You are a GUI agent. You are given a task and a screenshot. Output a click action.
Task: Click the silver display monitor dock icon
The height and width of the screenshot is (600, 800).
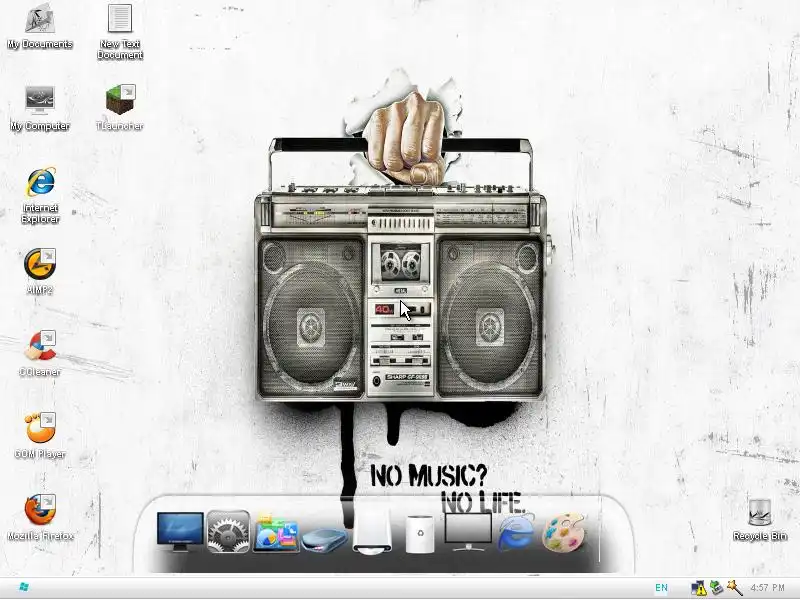click(x=468, y=532)
